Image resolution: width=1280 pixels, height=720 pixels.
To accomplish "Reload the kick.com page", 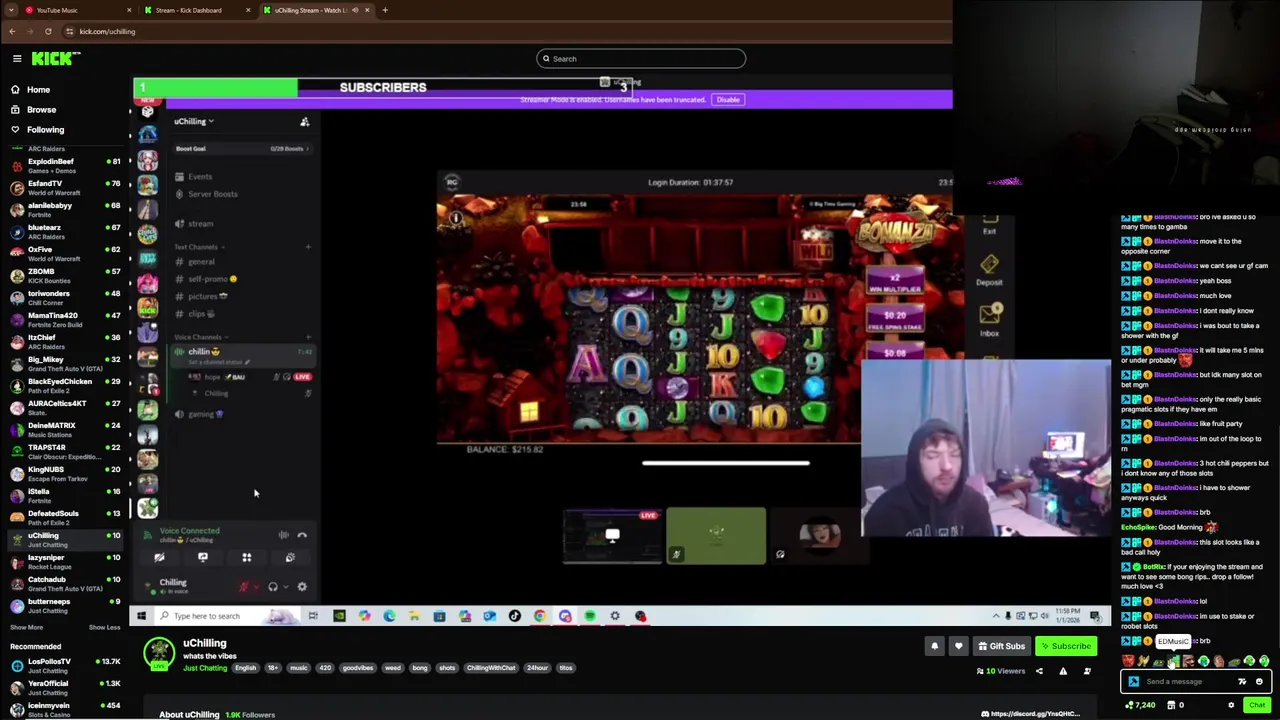I will (48, 31).
